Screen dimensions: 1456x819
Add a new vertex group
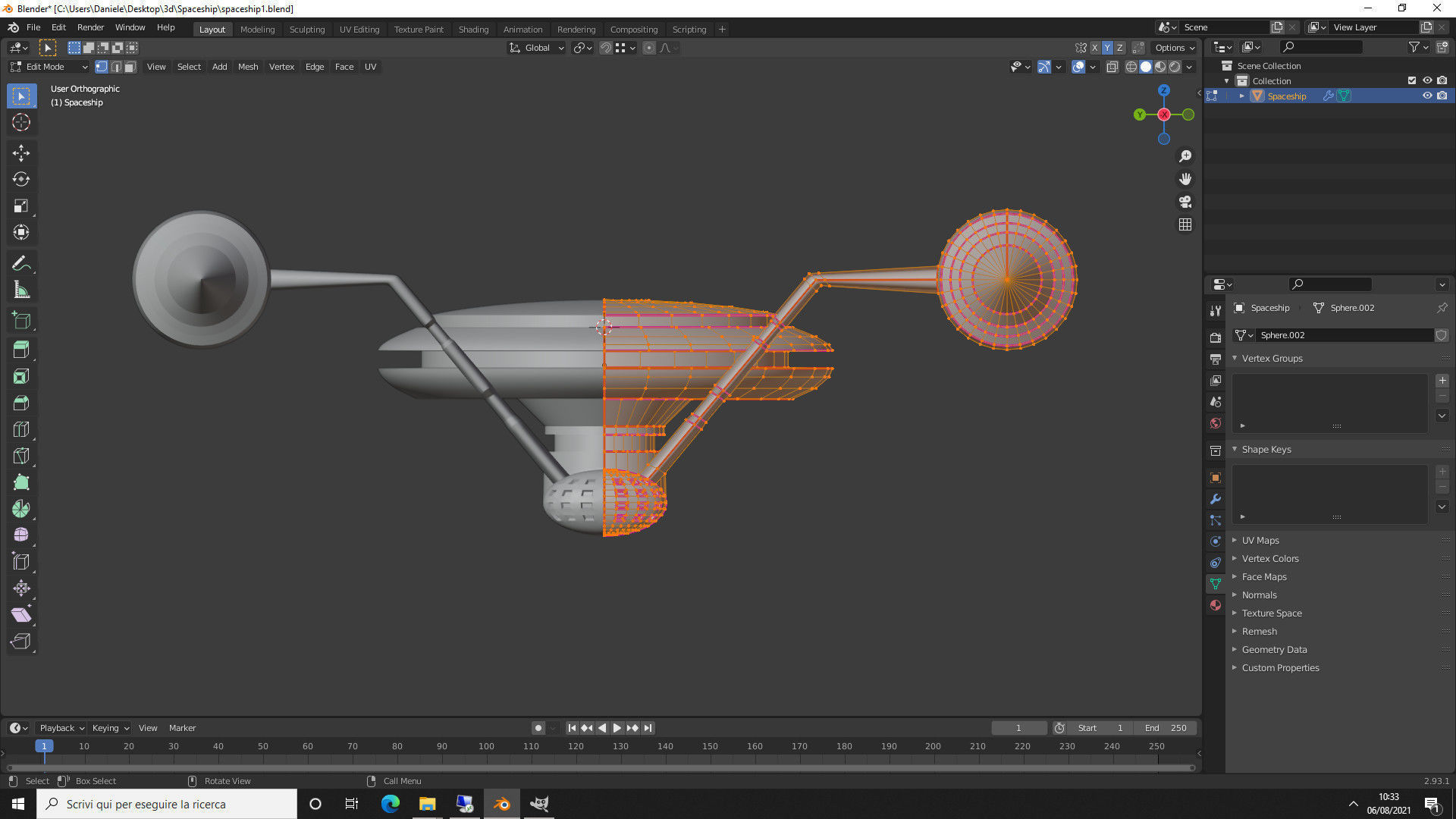click(x=1442, y=381)
